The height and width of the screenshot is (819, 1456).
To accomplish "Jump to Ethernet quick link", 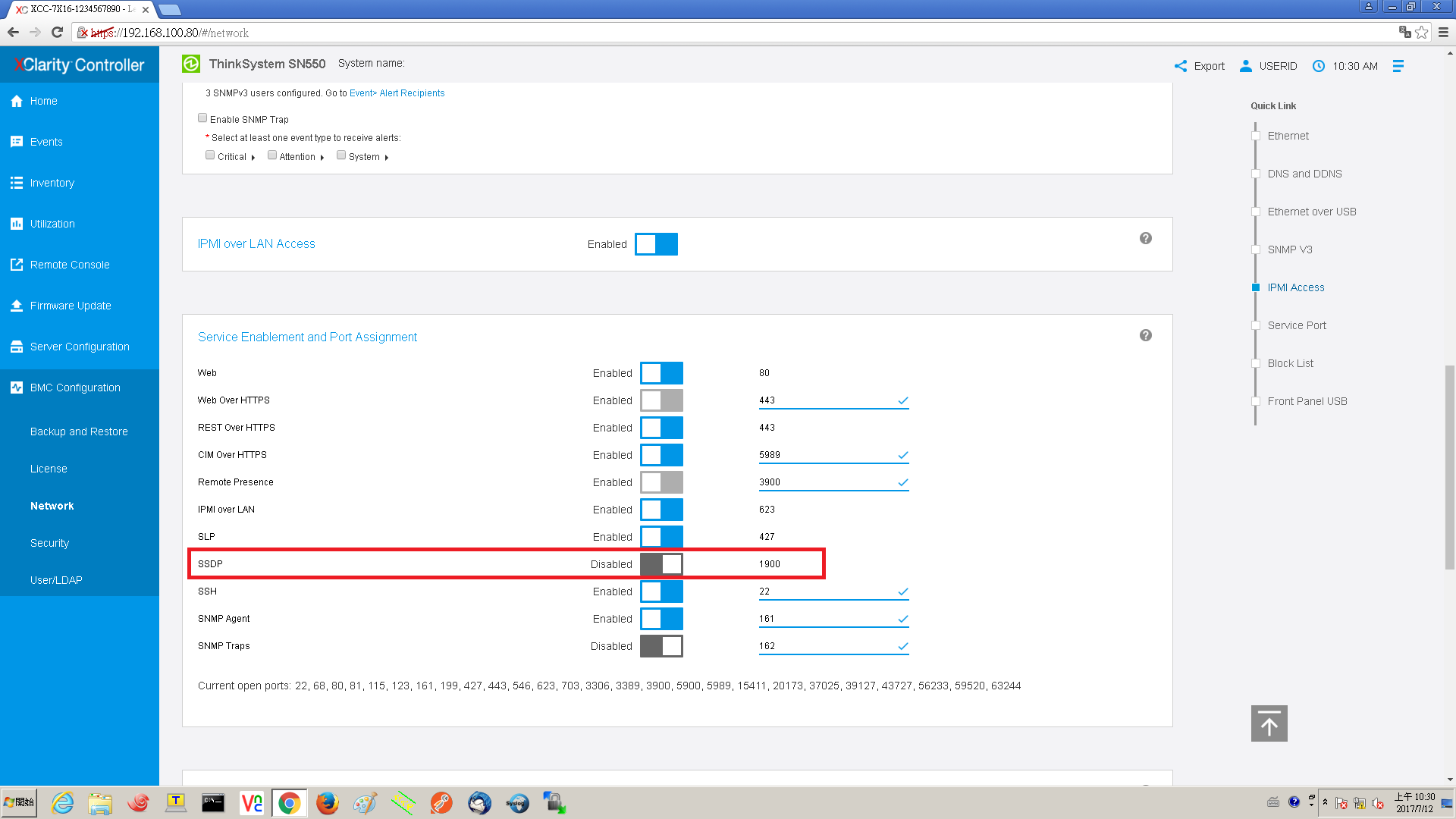I will [x=1288, y=136].
